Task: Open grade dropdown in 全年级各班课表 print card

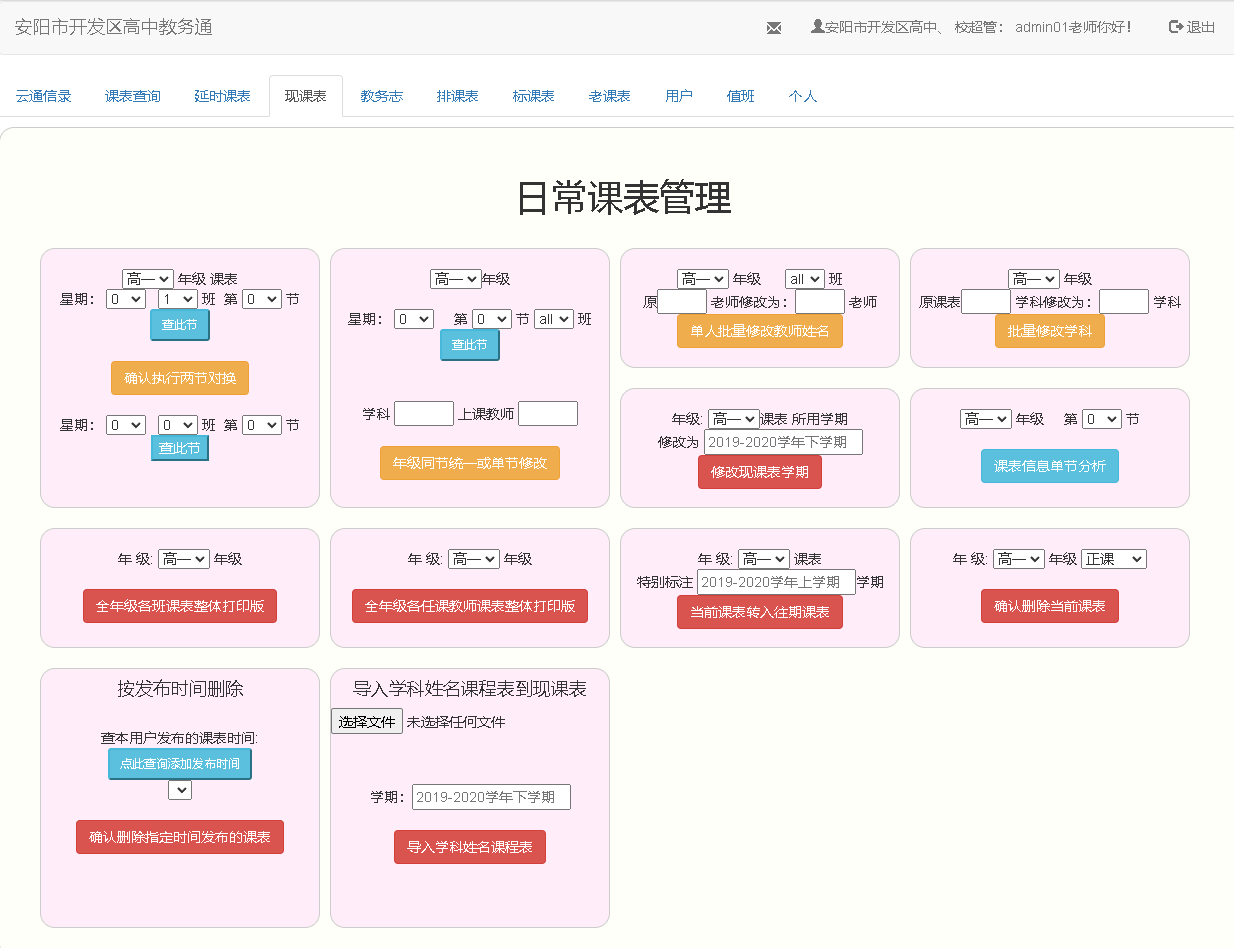Action: click(x=184, y=559)
